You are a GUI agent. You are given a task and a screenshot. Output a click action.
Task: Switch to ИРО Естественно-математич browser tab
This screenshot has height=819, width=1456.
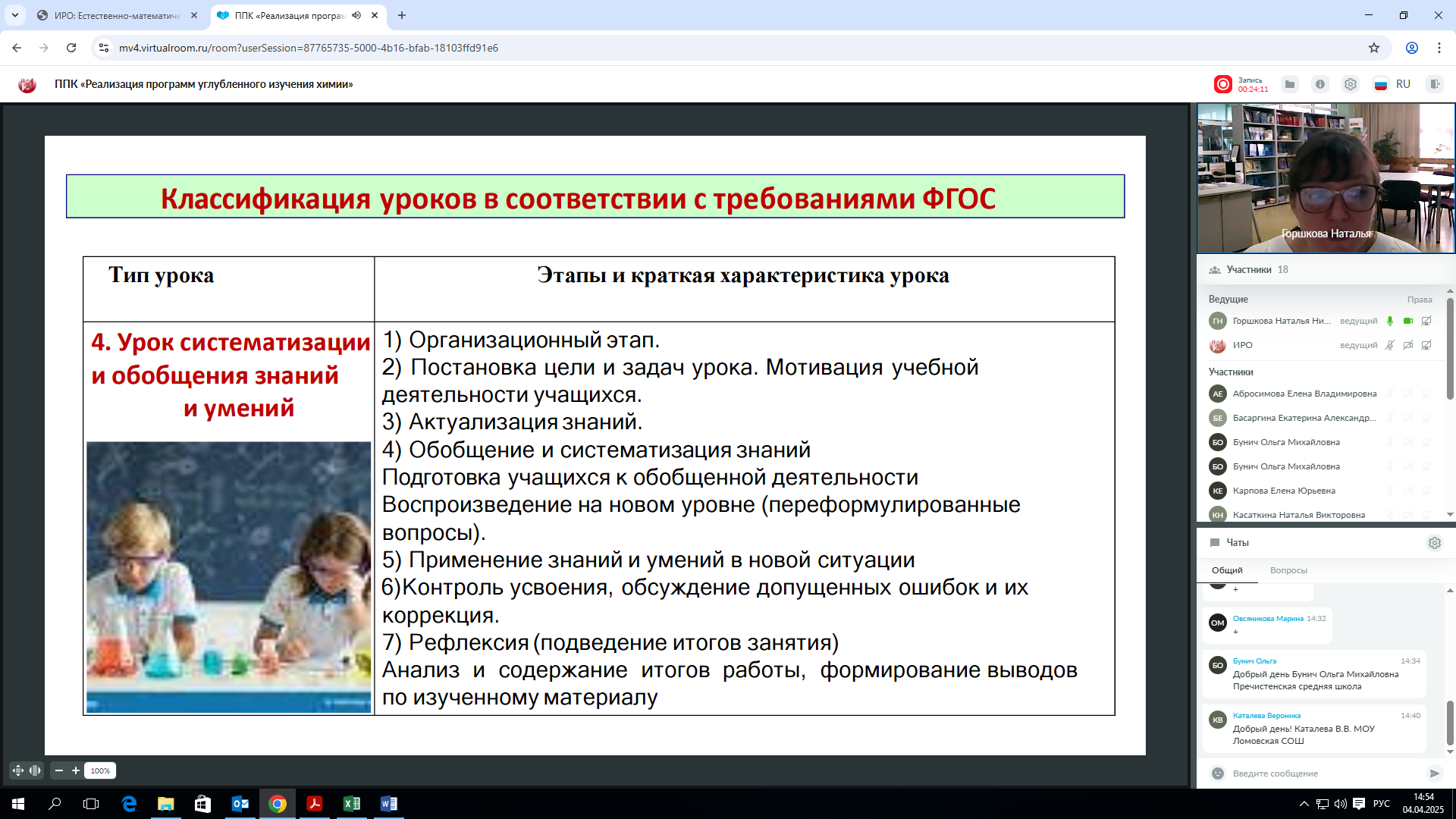tap(118, 15)
